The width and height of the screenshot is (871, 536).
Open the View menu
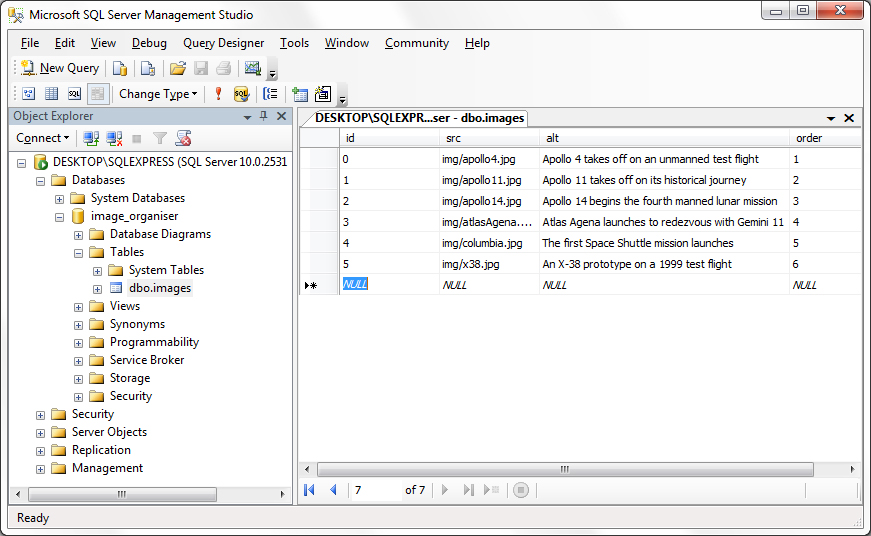[103, 43]
